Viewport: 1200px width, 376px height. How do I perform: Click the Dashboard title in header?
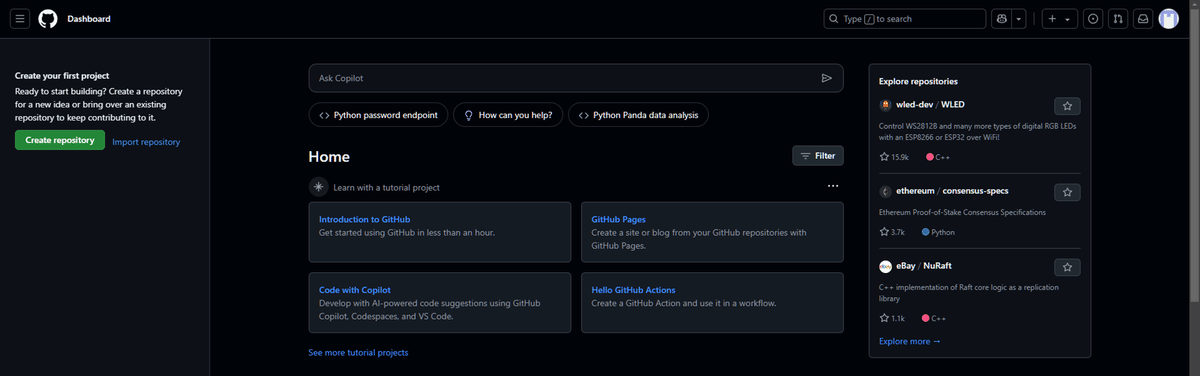89,19
